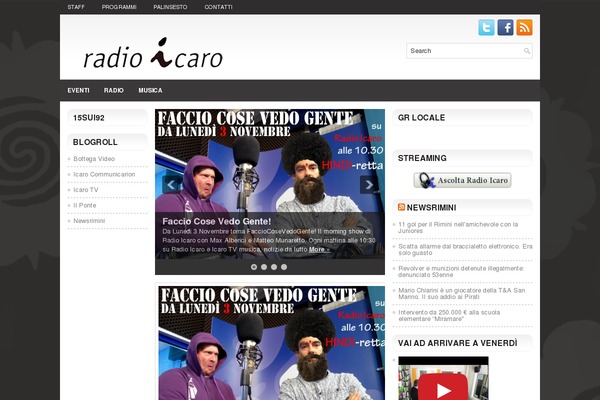Open the Palinsesto menu item
This screenshot has height=400, width=600.
(170, 7)
